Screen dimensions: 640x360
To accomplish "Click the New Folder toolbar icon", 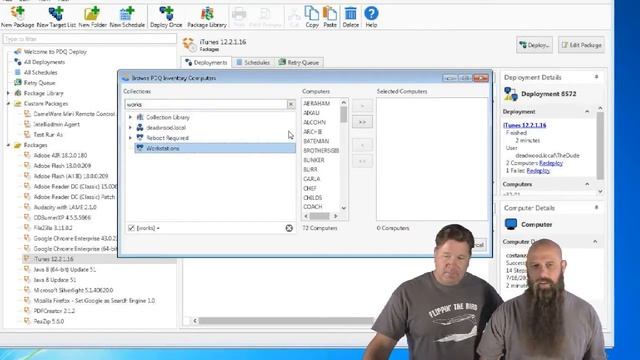I will coord(92,13).
